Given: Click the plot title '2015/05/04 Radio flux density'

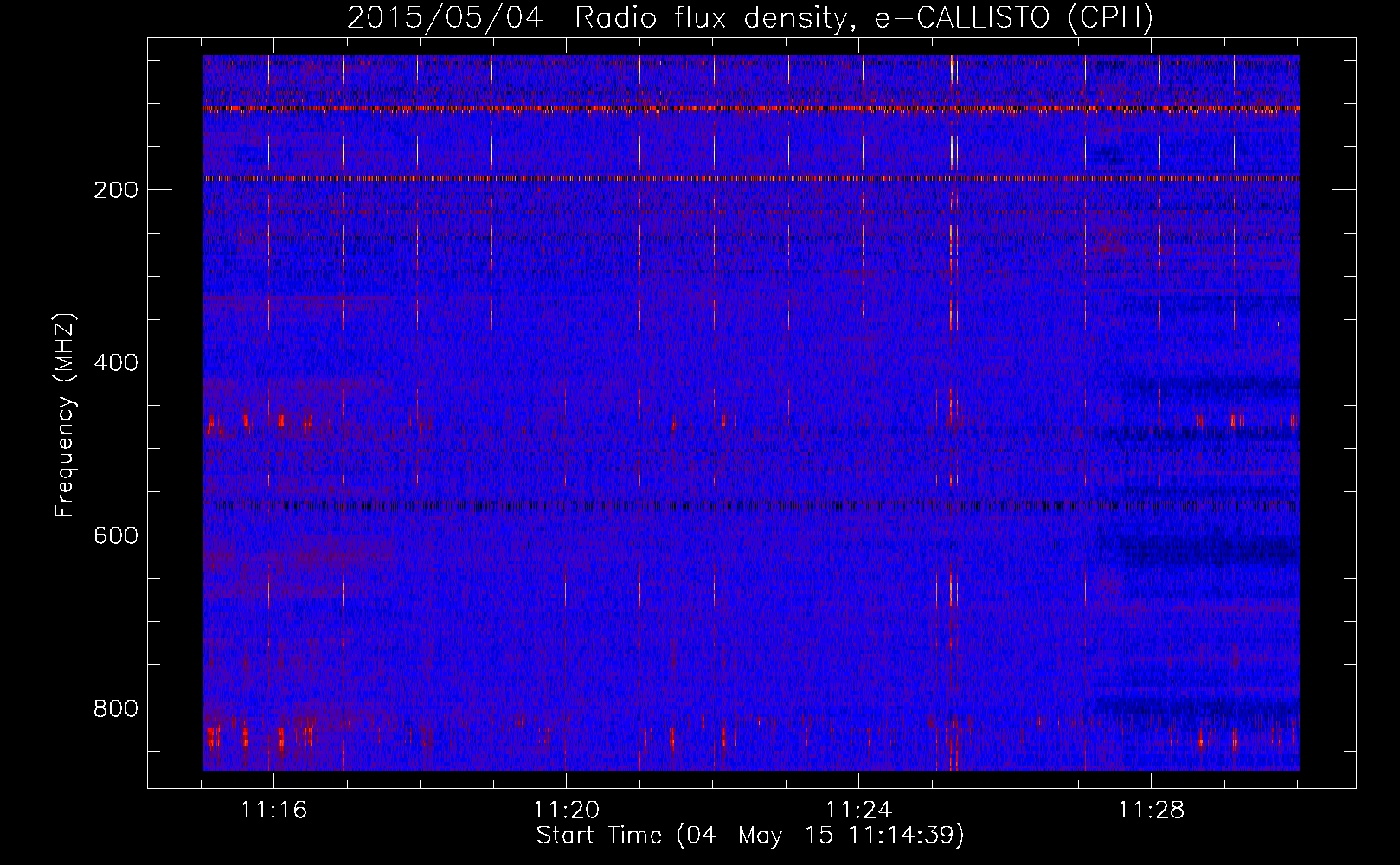Looking at the screenshot, I should (x=749, y=18).
